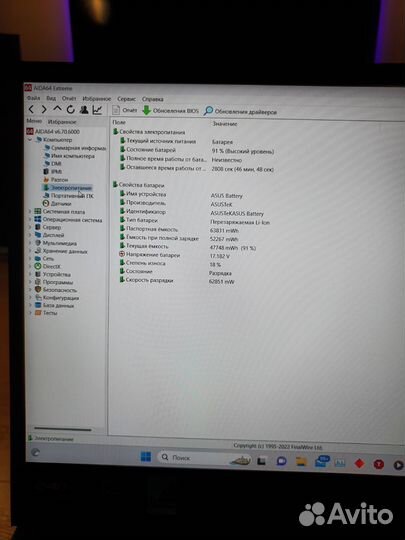405x540 pixels.
Task: Open the DMI tree item
Action: tap(52, 164)
